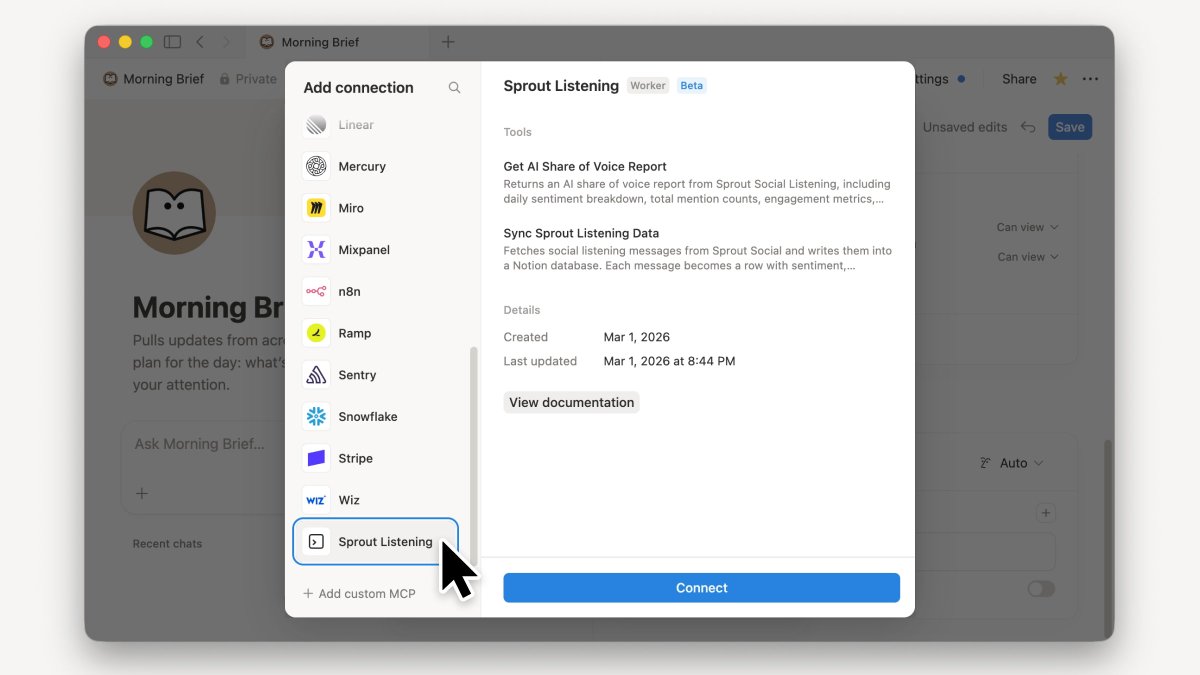Select the n8n connection icon
Image resolution: width=1200 pixels, height=675 pixels.
pyautogui.click(x=316, y=292)
